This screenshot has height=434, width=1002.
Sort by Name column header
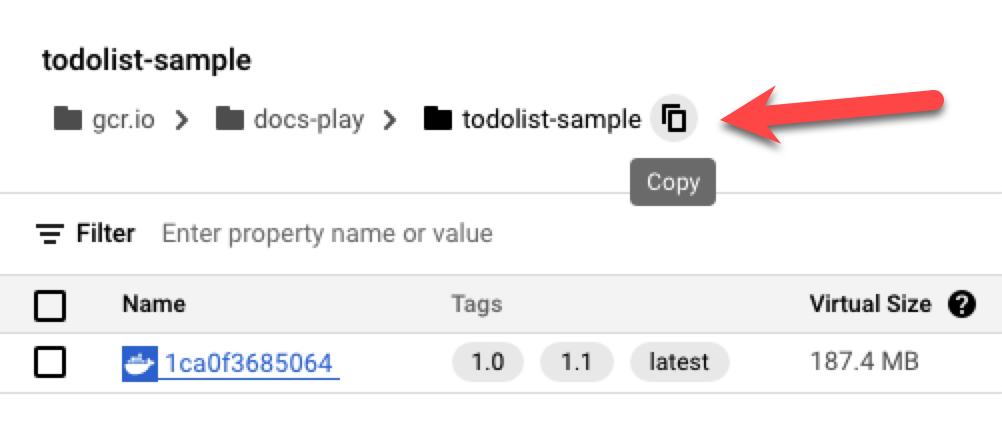pos(154,305)
